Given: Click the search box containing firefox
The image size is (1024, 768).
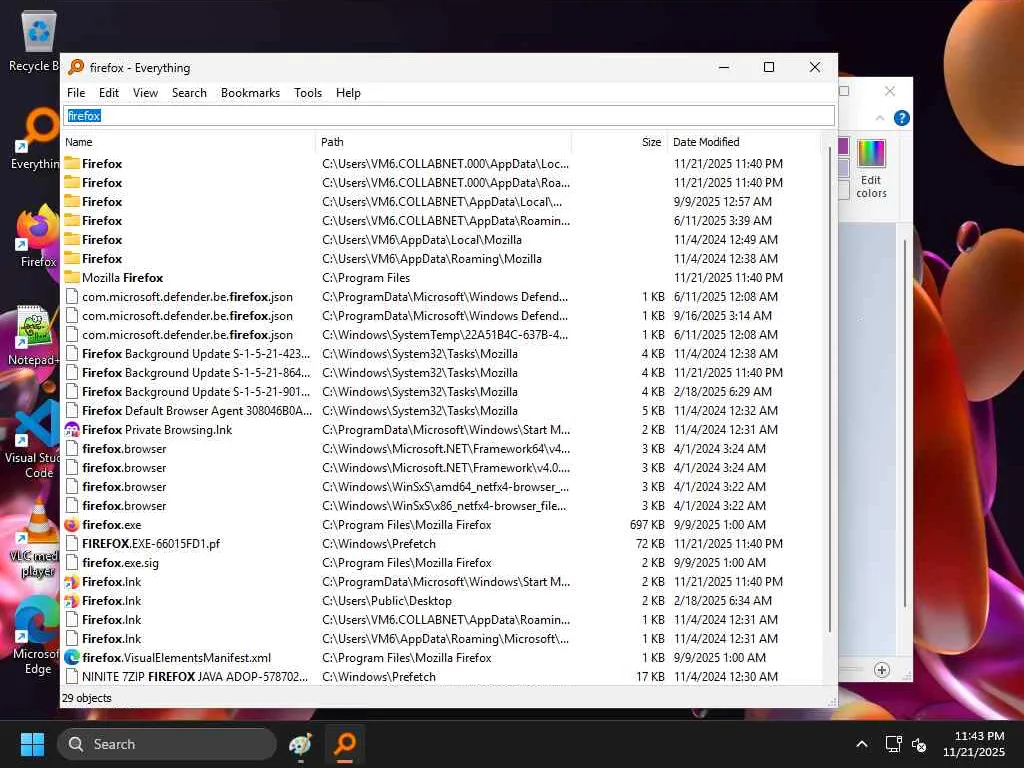Looking at the screenshot, I should point(449,116).
